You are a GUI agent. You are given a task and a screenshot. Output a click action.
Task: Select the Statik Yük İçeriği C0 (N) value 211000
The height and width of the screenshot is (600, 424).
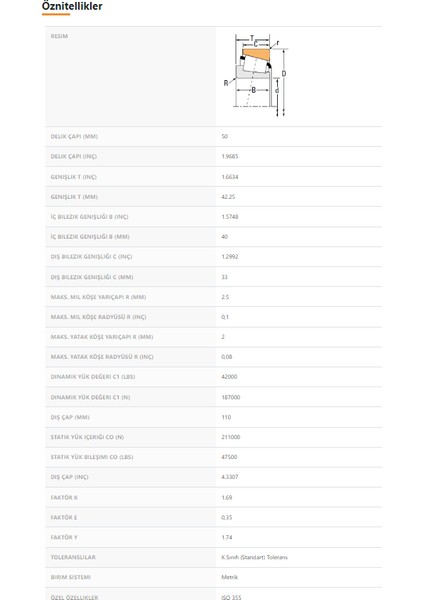231,437
